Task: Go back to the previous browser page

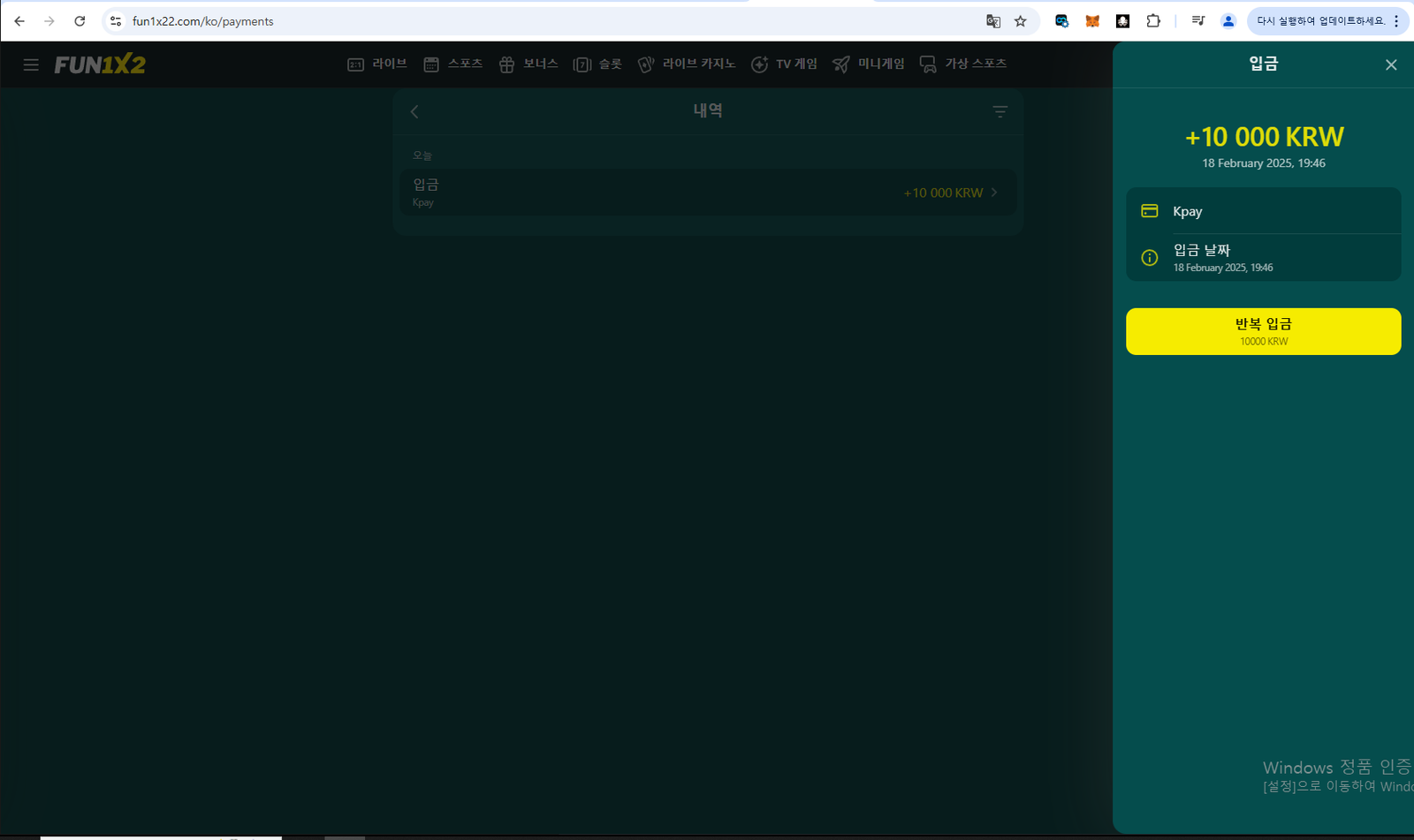Action: click(x=19, y=21)
